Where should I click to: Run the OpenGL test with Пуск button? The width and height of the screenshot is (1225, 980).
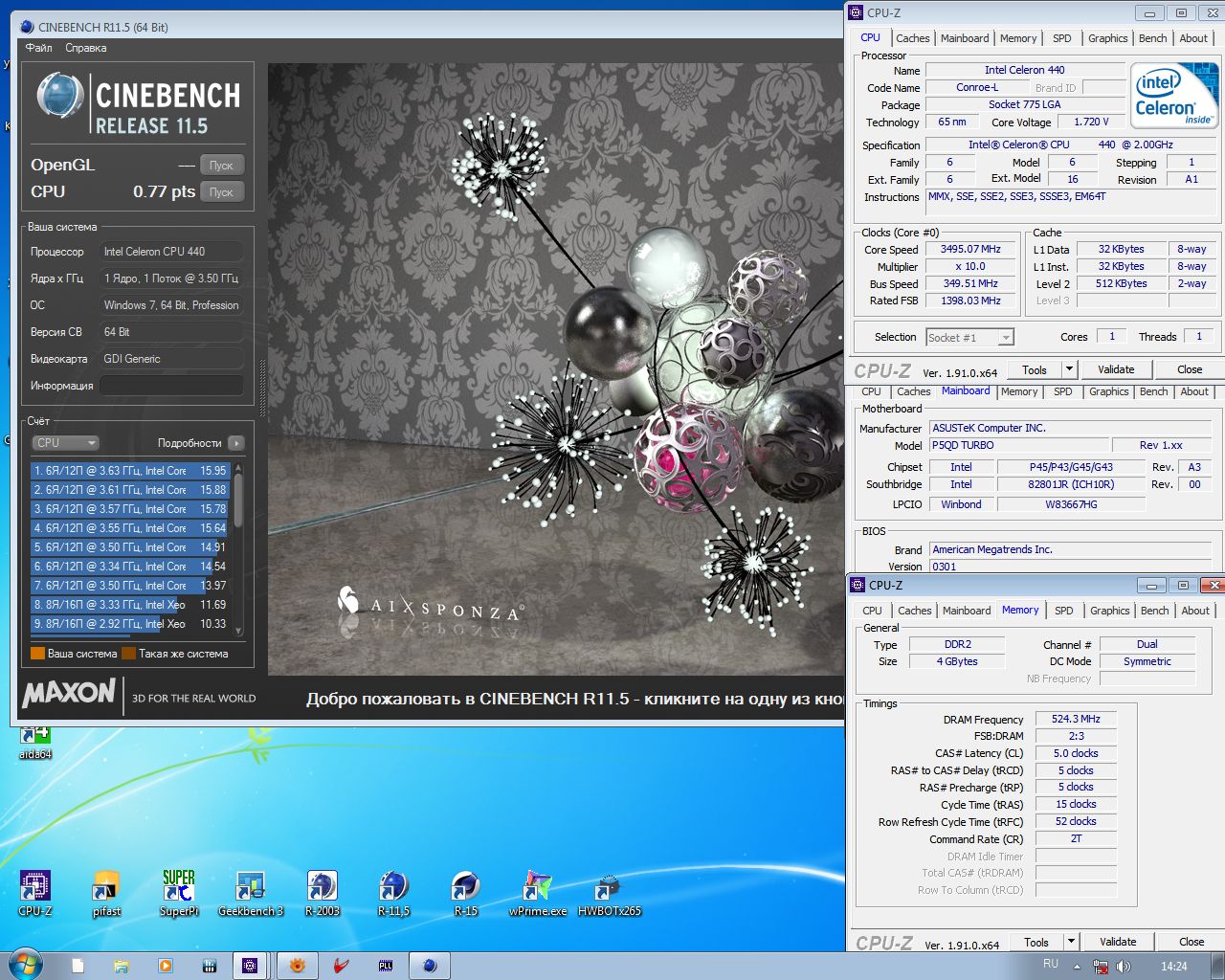[222, 166]
